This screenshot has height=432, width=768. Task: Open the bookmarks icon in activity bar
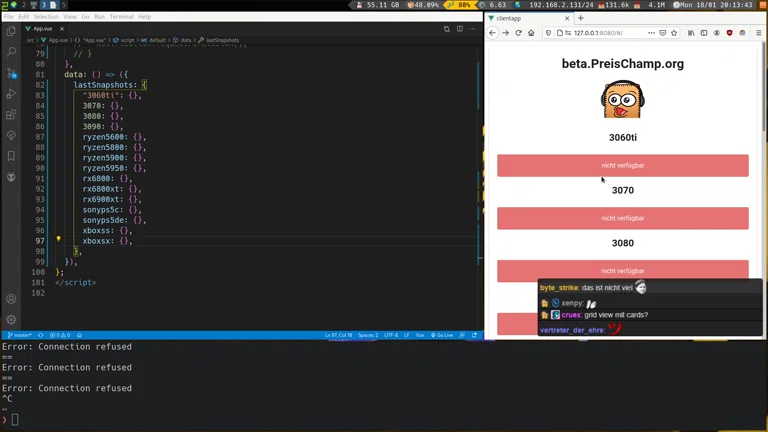coord(11,156)
